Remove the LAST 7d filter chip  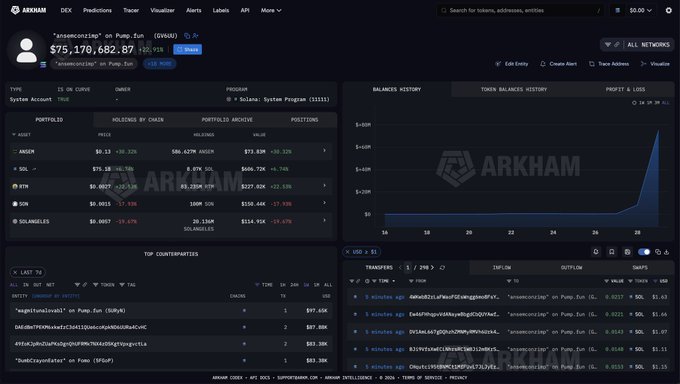15,272
